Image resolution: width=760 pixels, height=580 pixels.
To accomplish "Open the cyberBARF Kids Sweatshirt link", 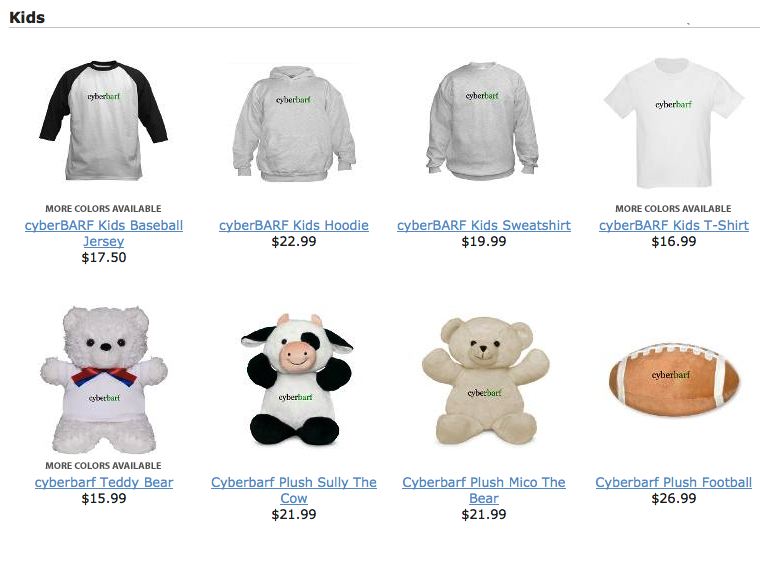I will pos(484,225).
